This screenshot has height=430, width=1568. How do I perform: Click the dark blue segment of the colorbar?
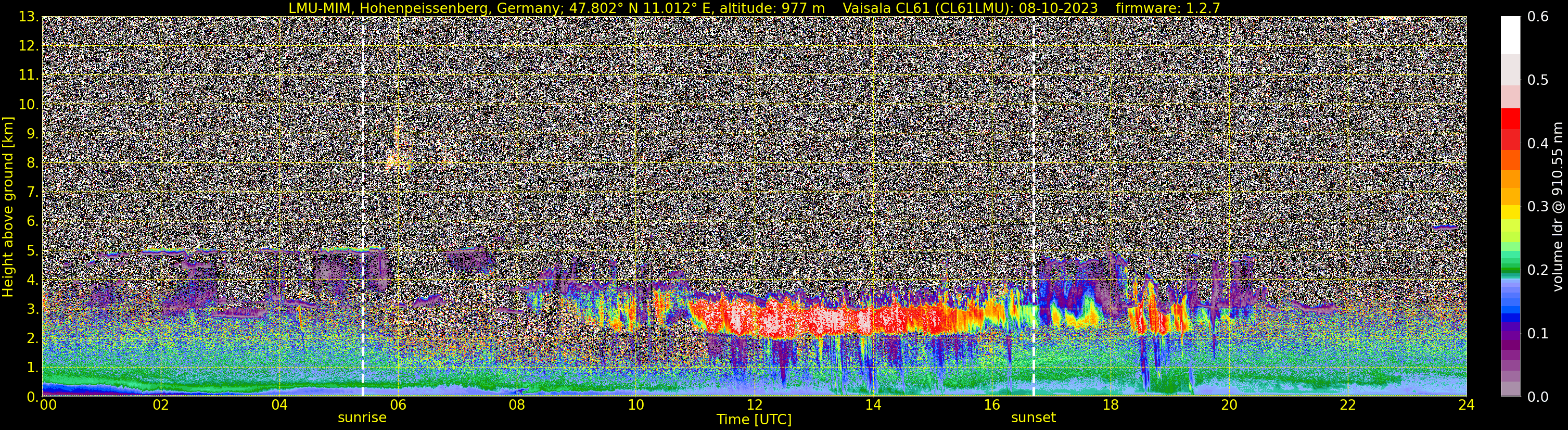click(1510, 318)
